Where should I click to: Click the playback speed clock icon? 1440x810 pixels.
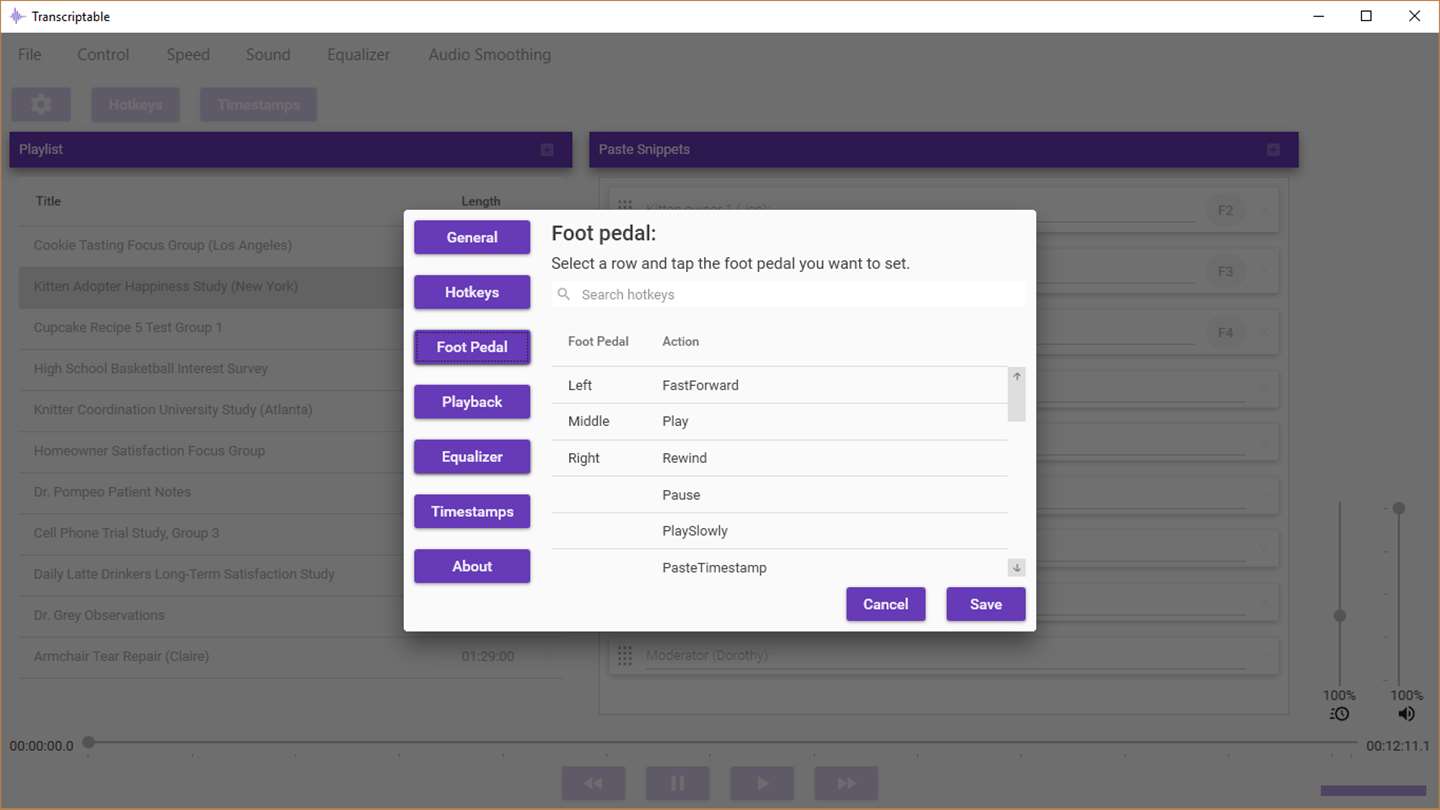[1340, 714]
